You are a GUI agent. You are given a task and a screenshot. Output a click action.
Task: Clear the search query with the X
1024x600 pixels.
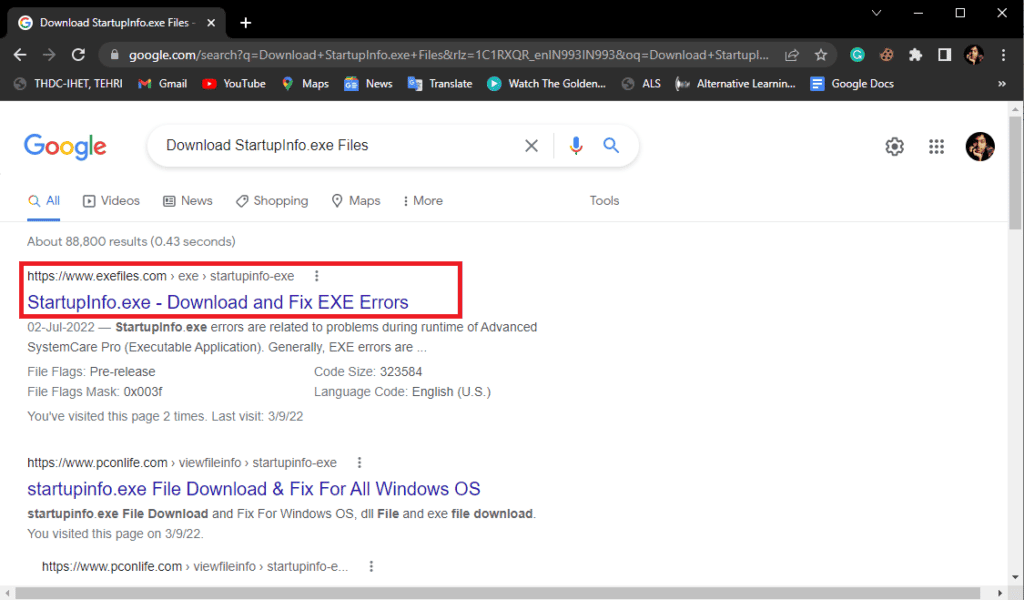(531, 146)
